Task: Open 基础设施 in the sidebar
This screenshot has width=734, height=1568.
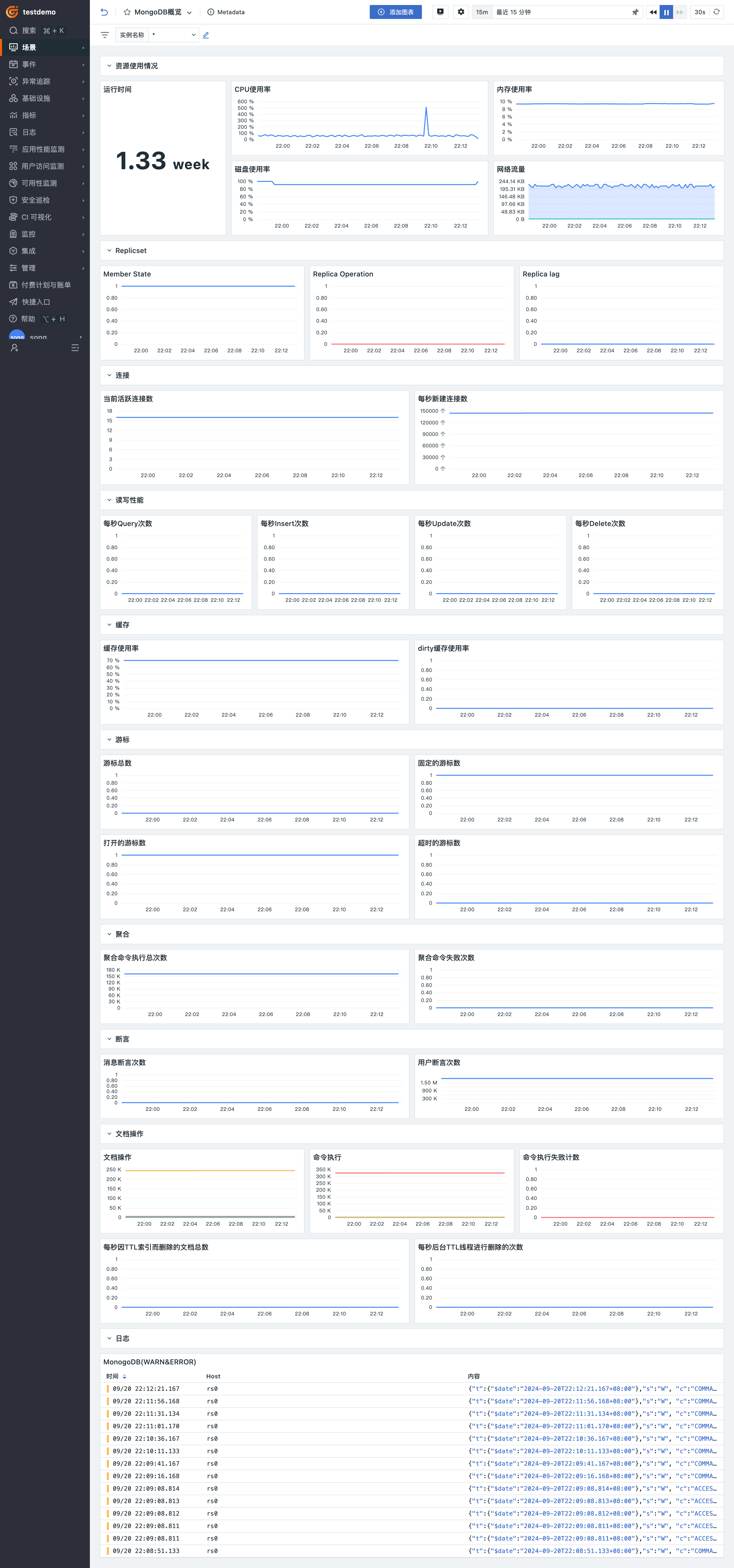Action: 36,98
